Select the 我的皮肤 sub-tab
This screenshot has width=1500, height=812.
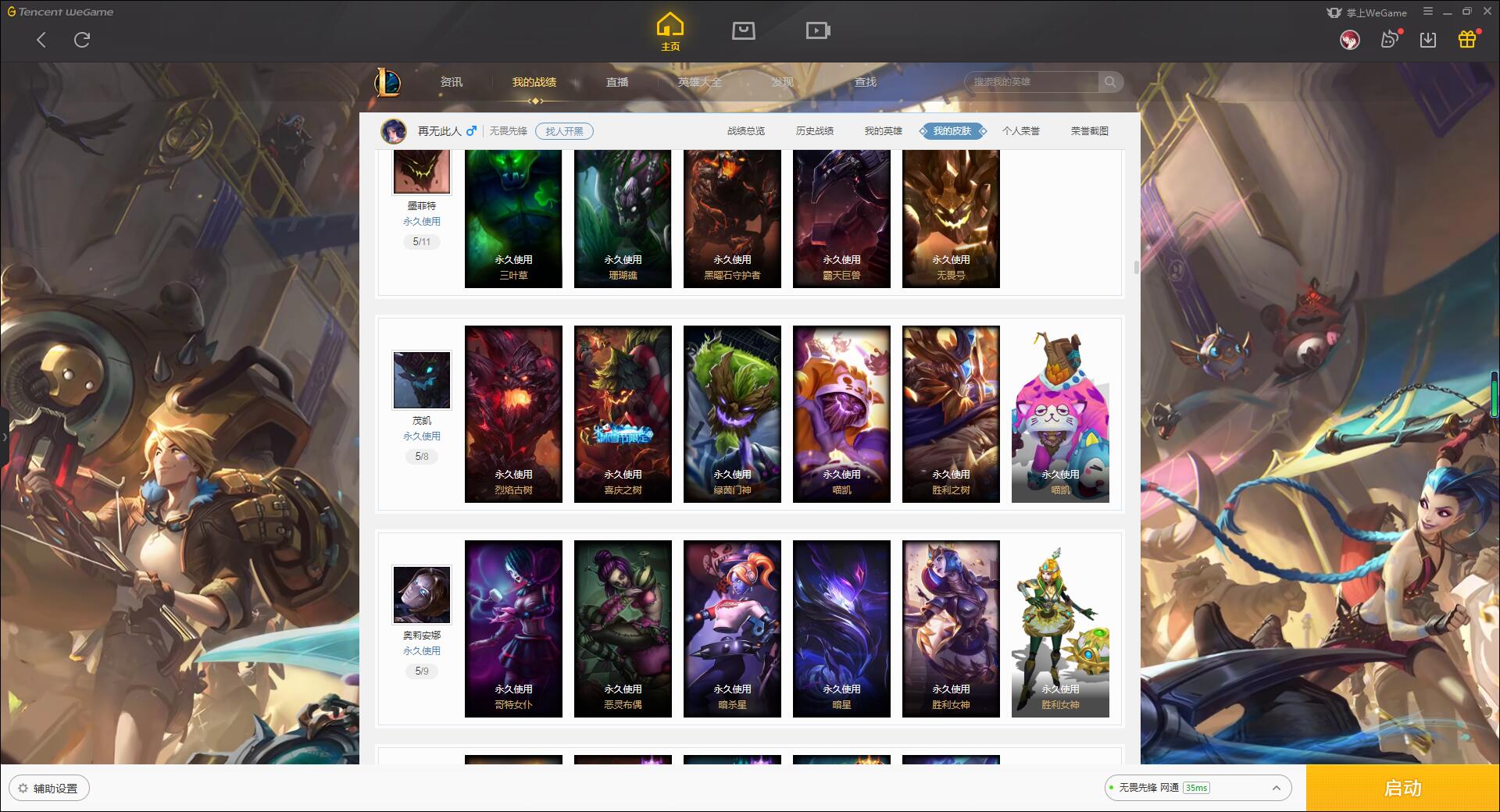(952, 131)
